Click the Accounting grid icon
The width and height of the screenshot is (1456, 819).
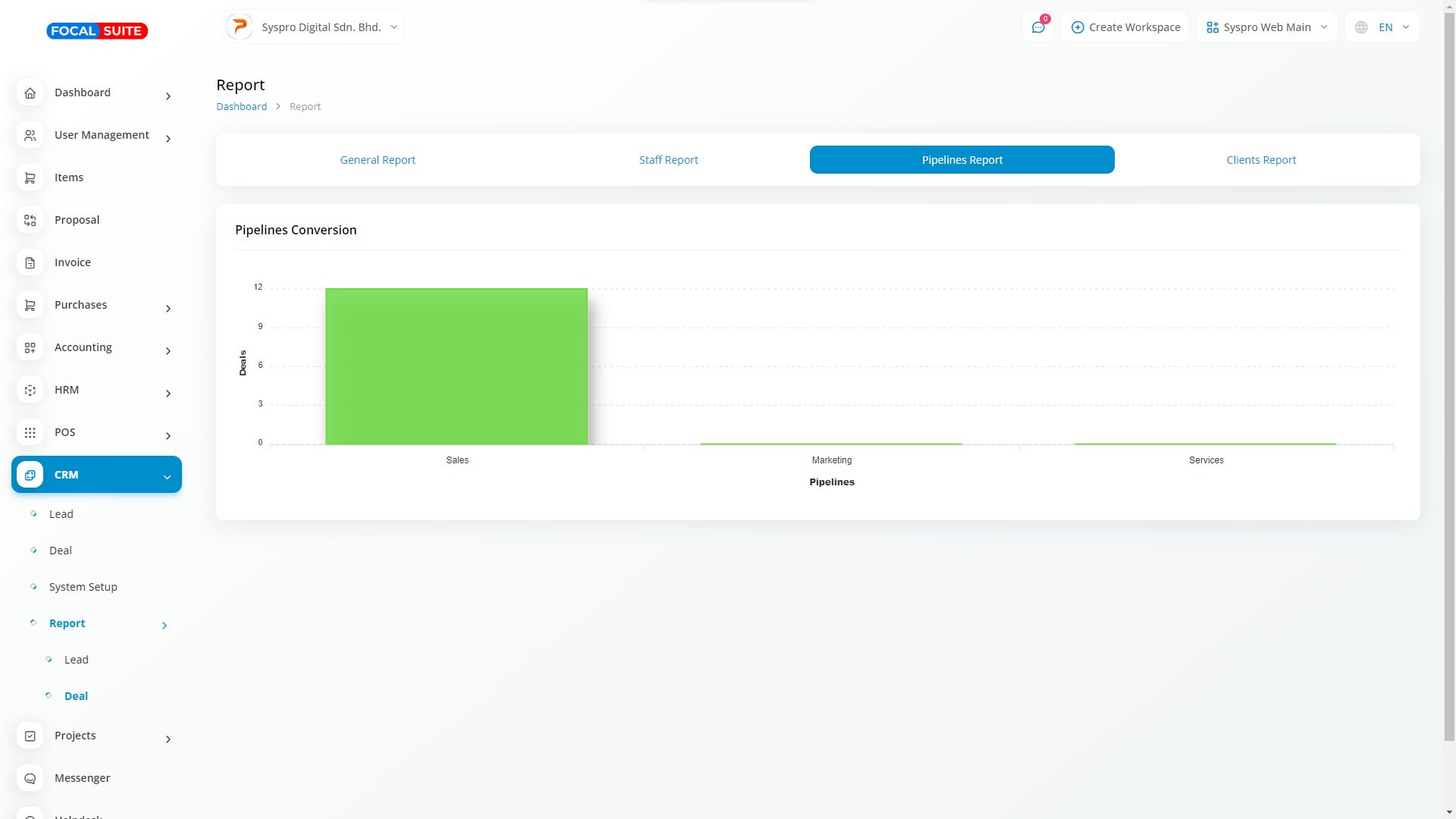(x=30, y=347)
